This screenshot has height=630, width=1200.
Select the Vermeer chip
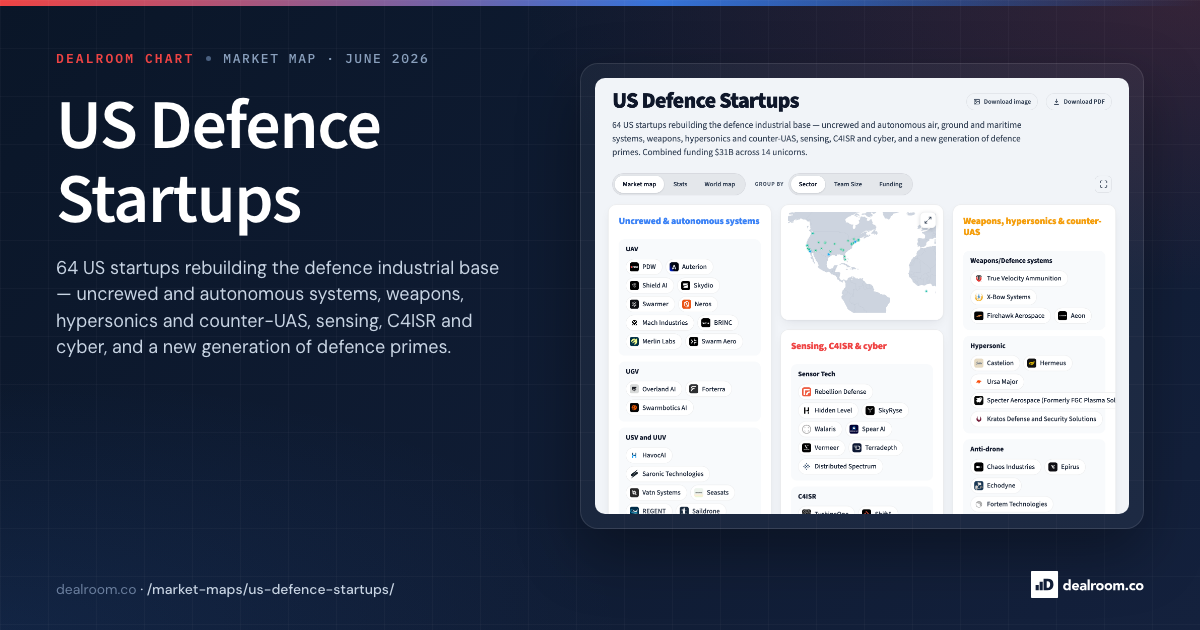(822, 448)
